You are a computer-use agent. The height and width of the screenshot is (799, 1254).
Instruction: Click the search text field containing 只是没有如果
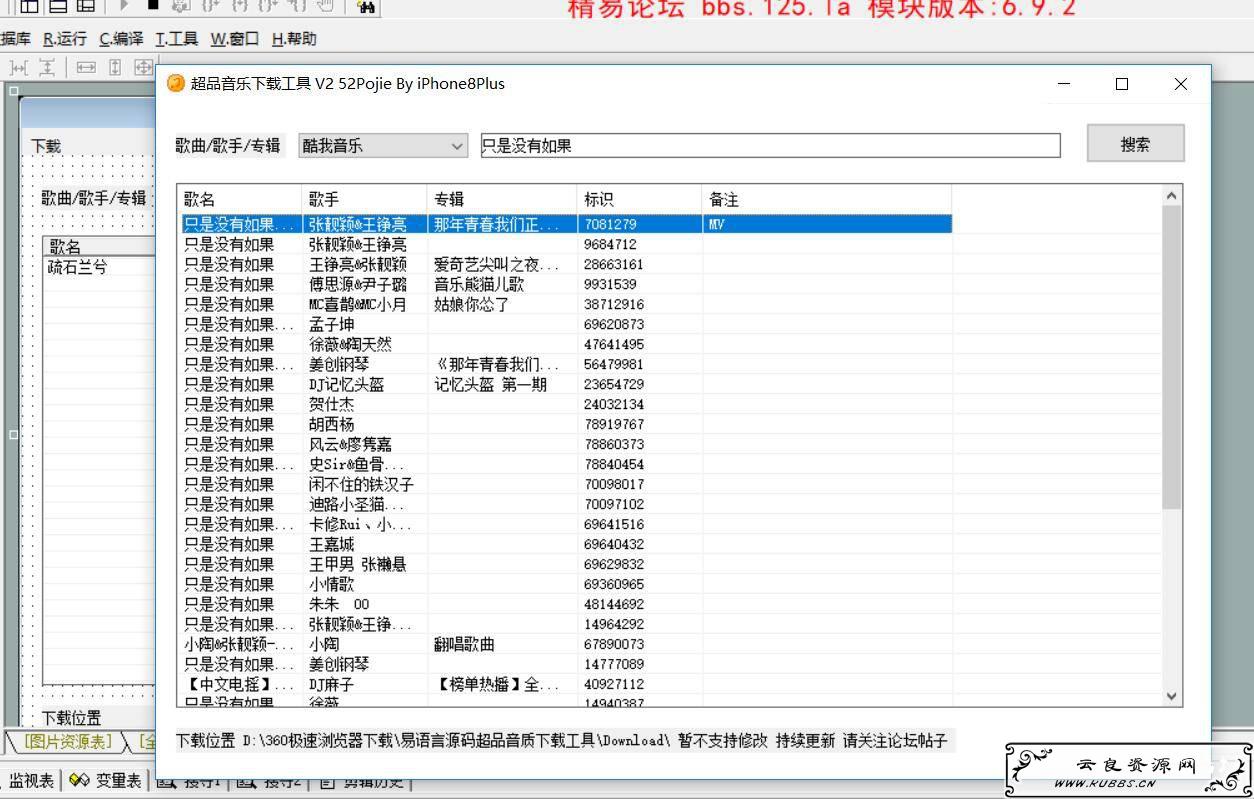click(x=770, y=146)
